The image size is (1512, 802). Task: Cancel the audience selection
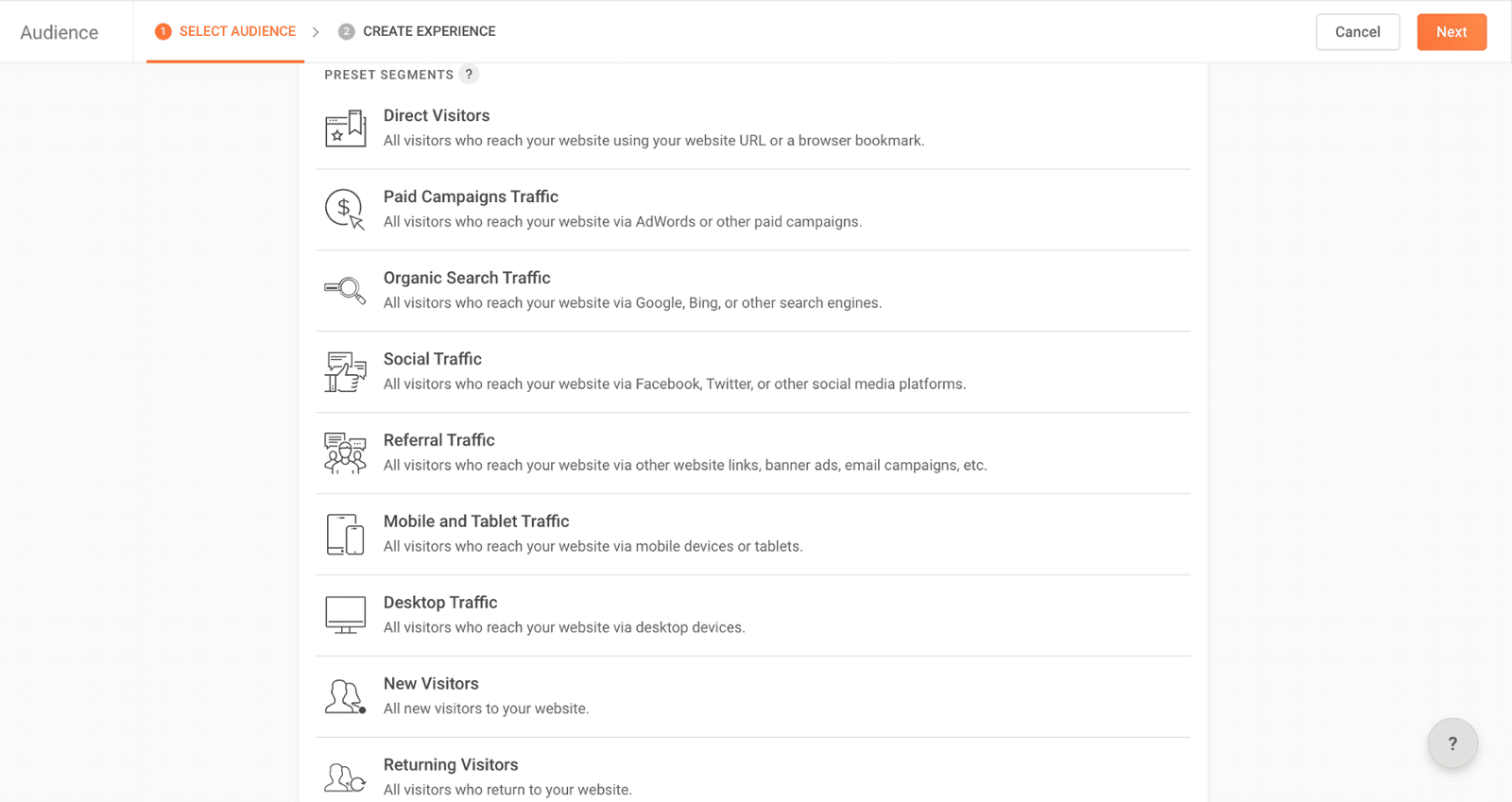click(1357, 32)
